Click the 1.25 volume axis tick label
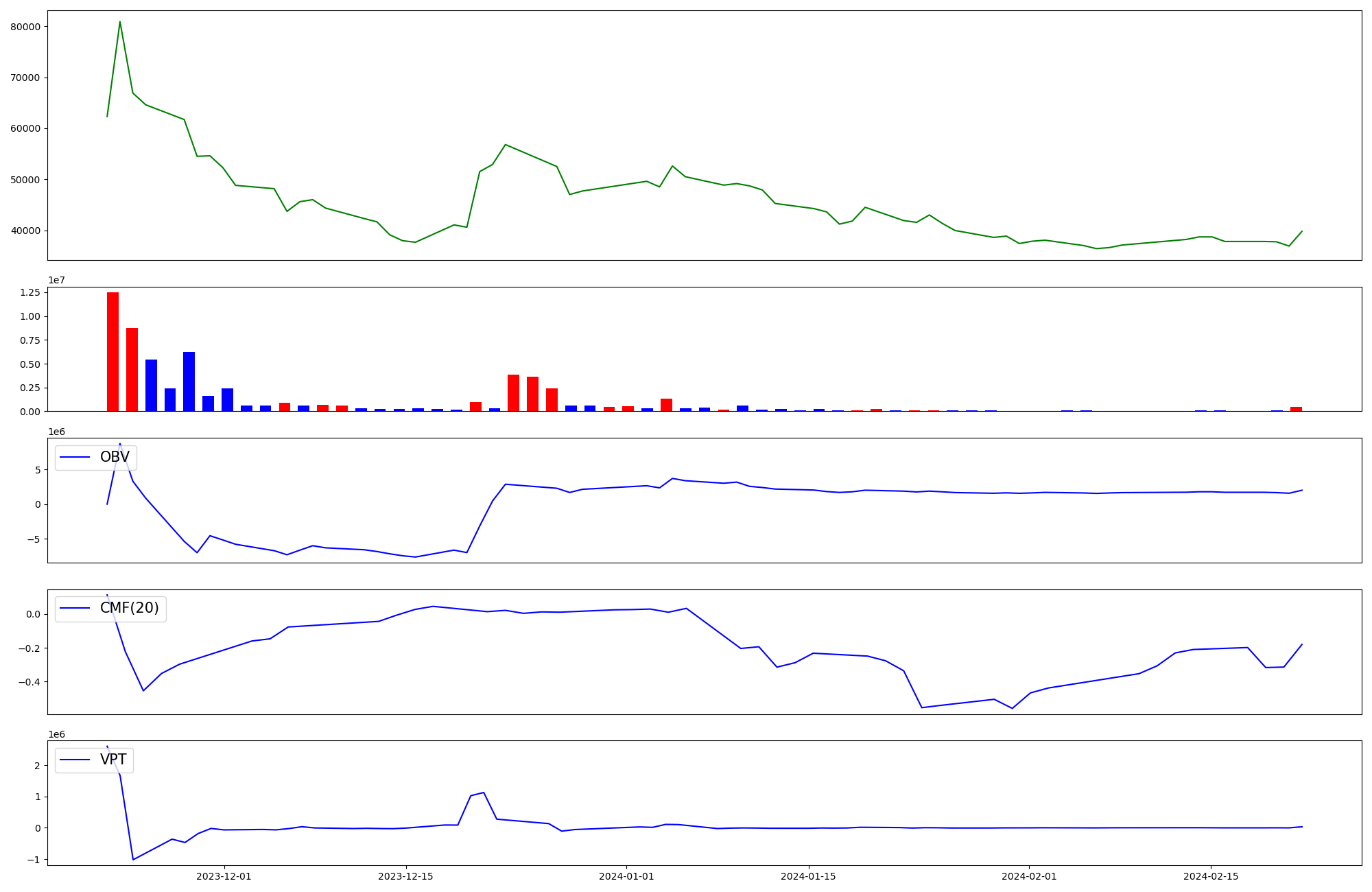This screenshot has height=892, width=1372. point(29,292)
